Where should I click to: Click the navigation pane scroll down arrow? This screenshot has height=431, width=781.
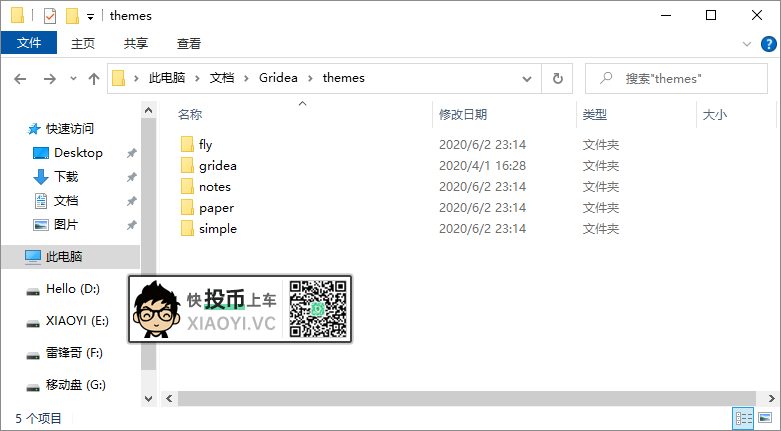coord(148,398)
